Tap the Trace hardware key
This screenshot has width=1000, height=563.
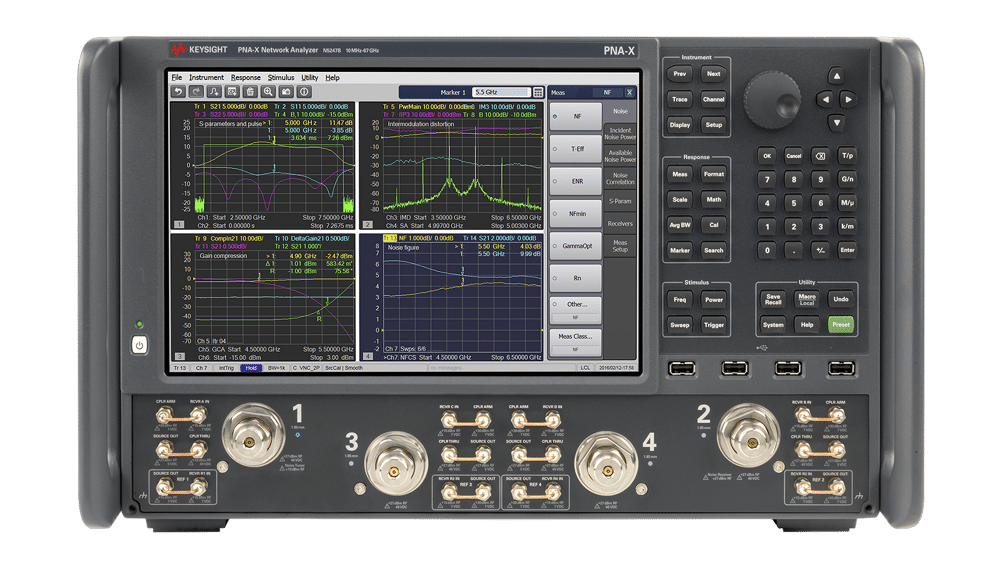[680, 99]
